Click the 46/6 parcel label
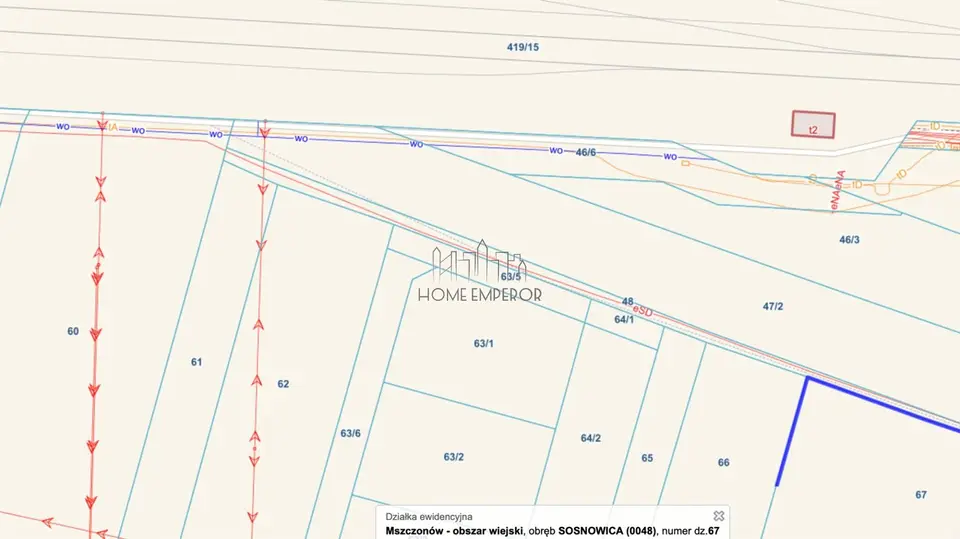The width and height of the screenshot is (960, 539). 586,152
